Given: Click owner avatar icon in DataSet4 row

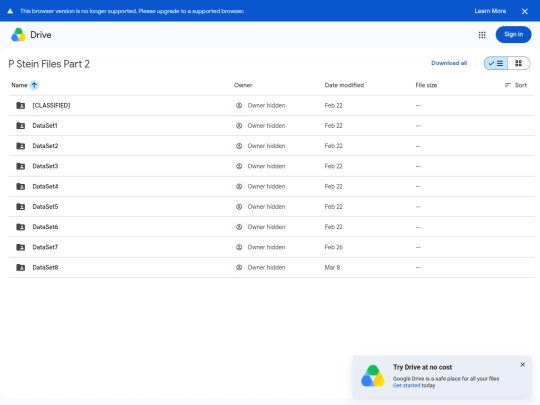Looking at the screenshot, I should [239, 186].
